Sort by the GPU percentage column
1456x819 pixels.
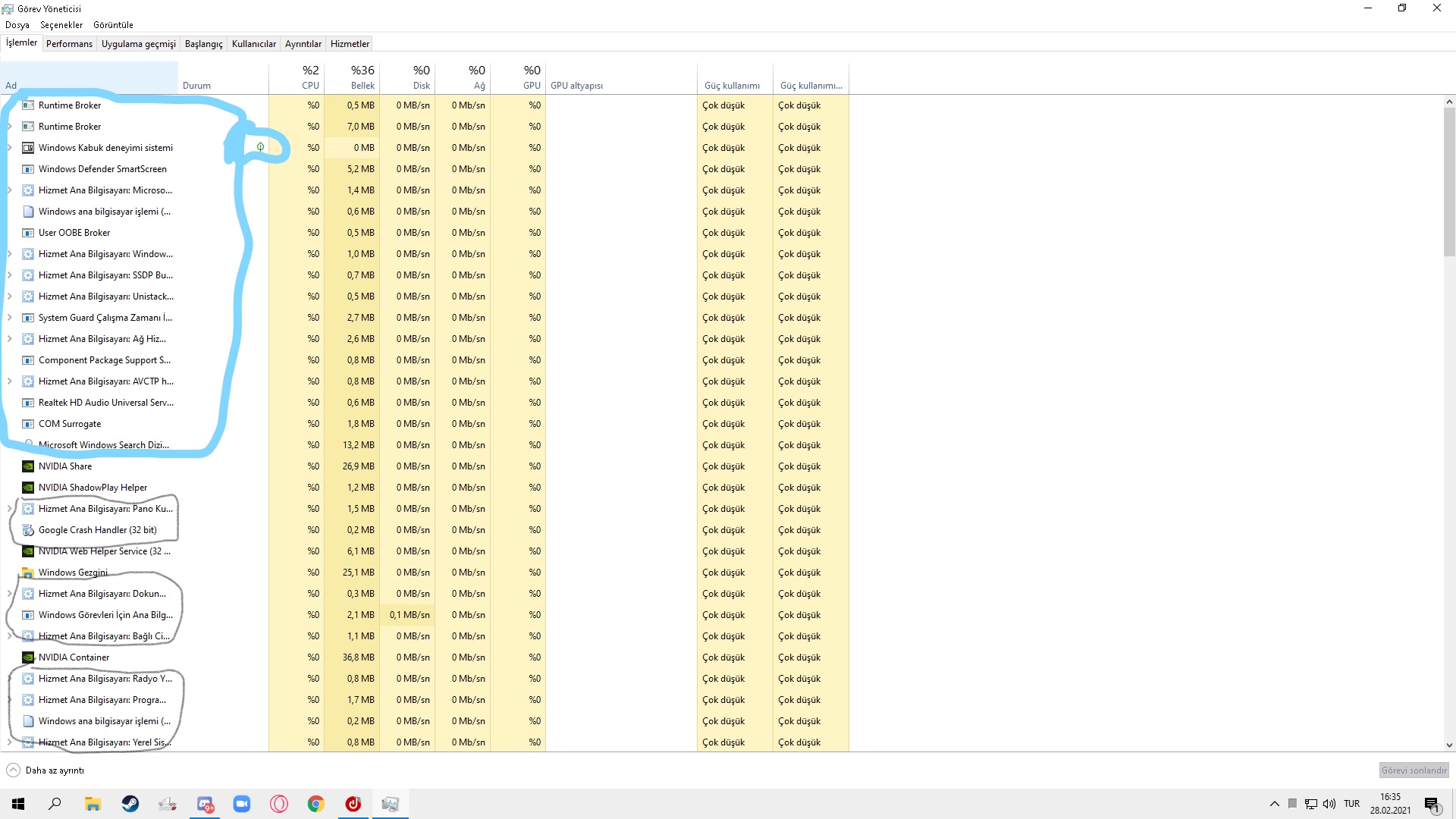[x=518, y=77]
